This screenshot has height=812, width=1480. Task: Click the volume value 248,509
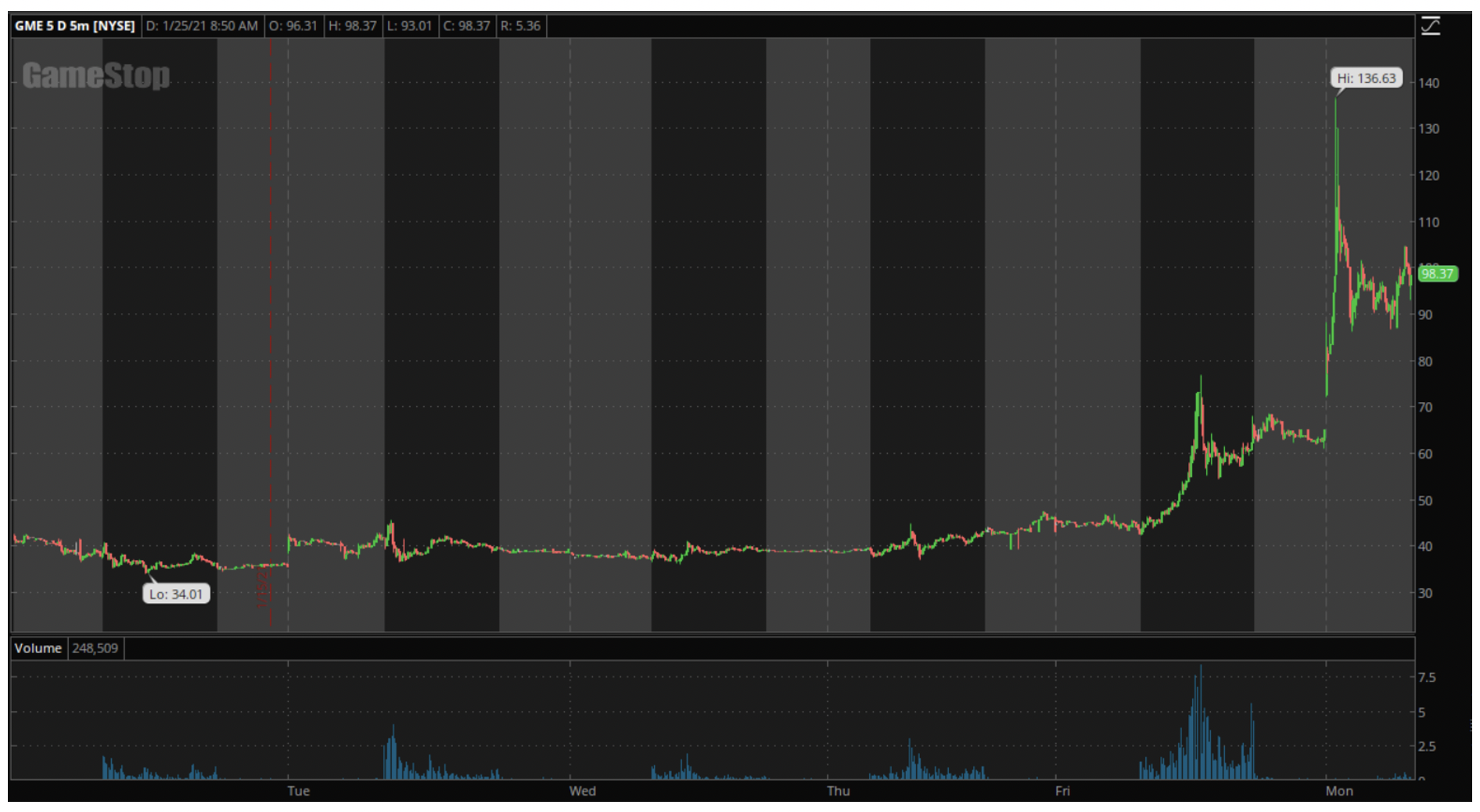(95, 648)
